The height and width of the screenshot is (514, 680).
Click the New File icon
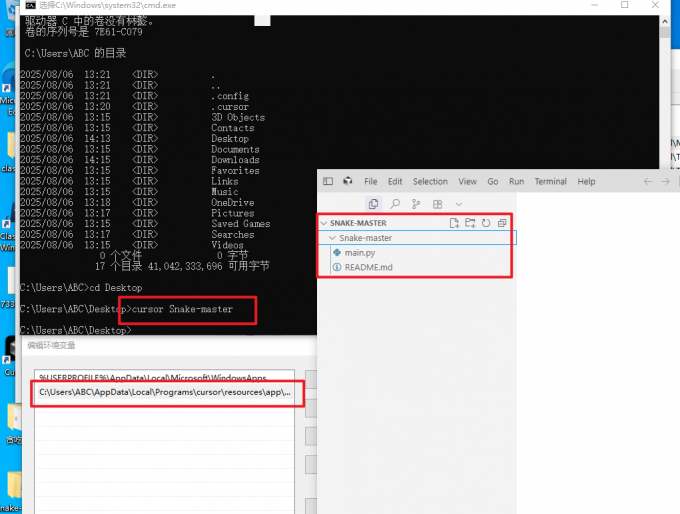tap(454, 223)
